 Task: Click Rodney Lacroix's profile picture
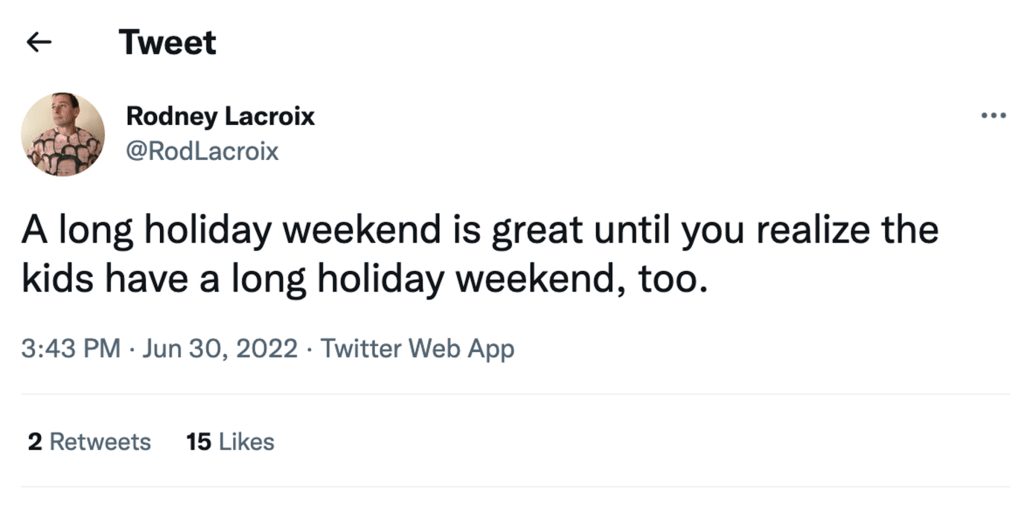(x=63, y=134)
